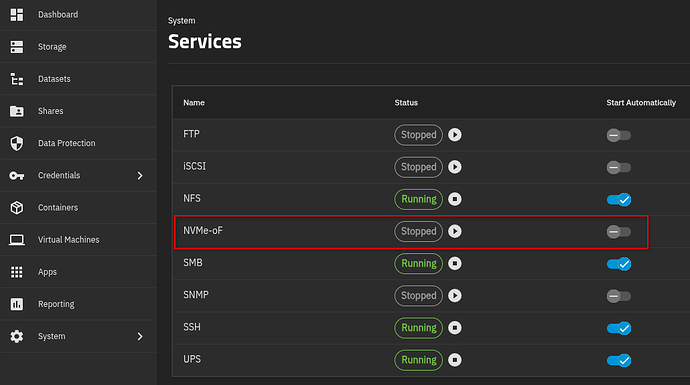Disable UPS start automatically toggle
Image resolution: width=690 pixels, height=385 pixels.
pyautogui.click(x=619, y=360)
